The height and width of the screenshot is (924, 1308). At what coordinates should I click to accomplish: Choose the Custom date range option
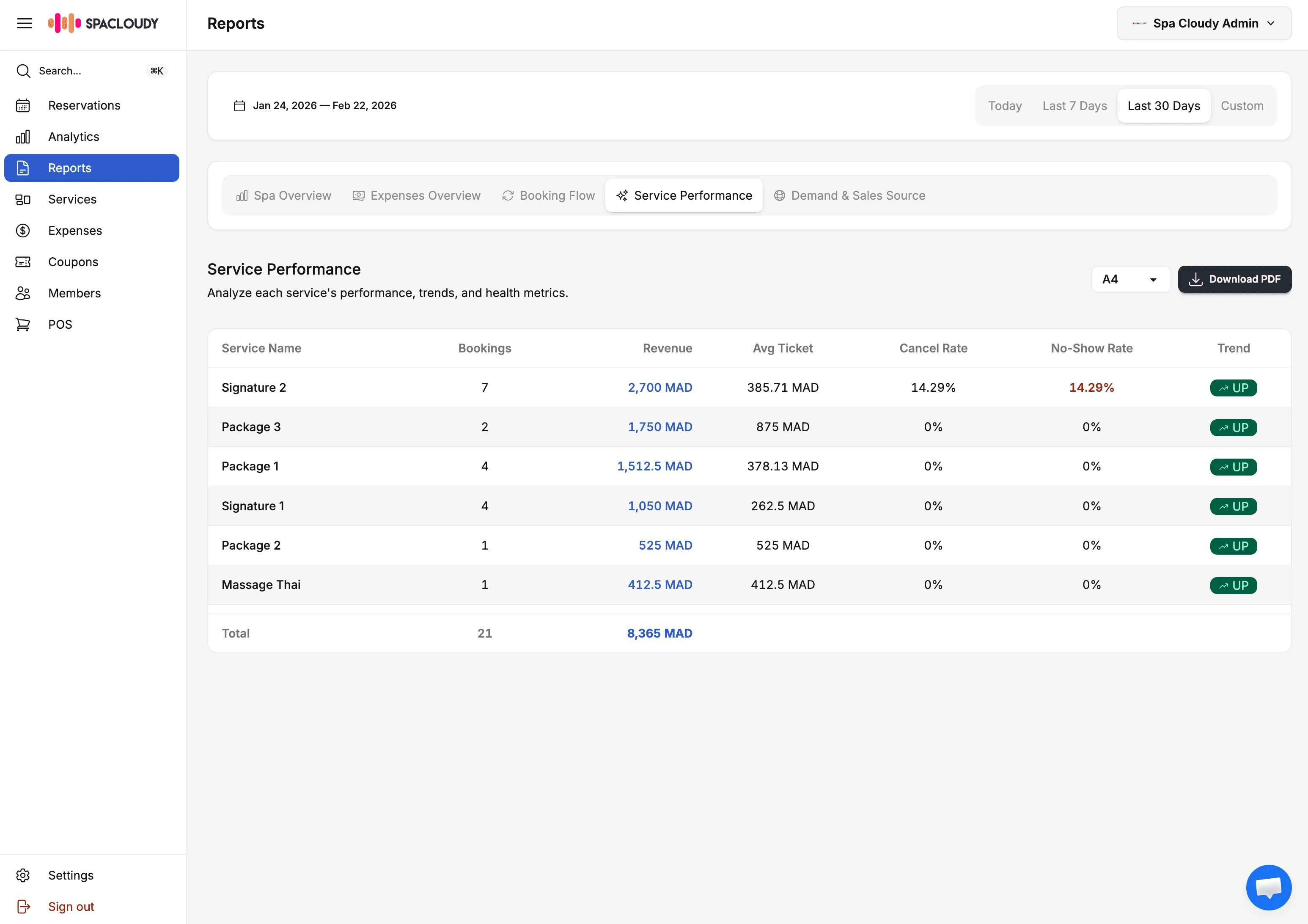1241,106
